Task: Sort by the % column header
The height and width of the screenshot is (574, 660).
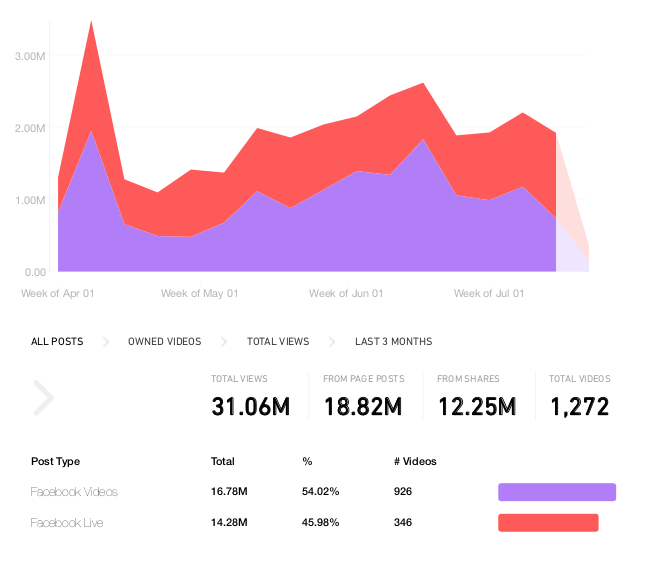Action: [307, 461]
